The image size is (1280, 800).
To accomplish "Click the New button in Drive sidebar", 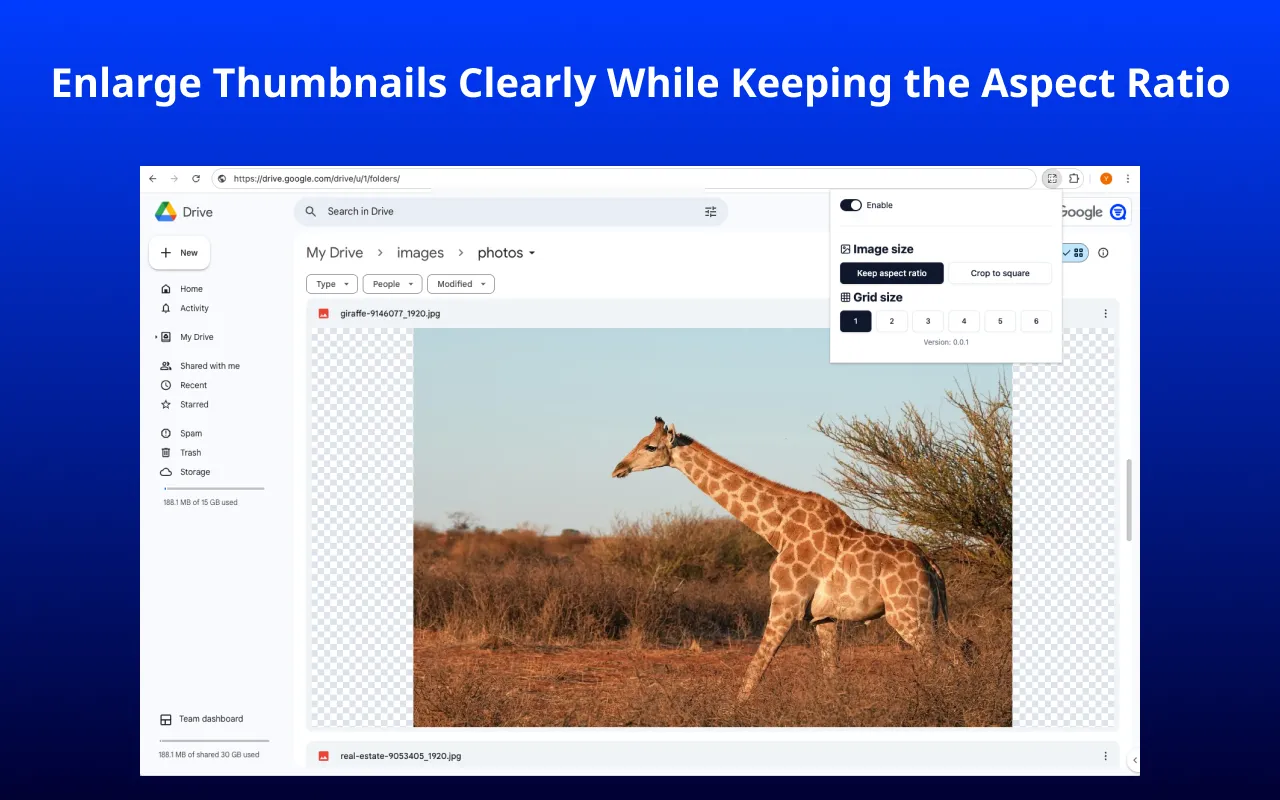I will [x=179, y=252].
